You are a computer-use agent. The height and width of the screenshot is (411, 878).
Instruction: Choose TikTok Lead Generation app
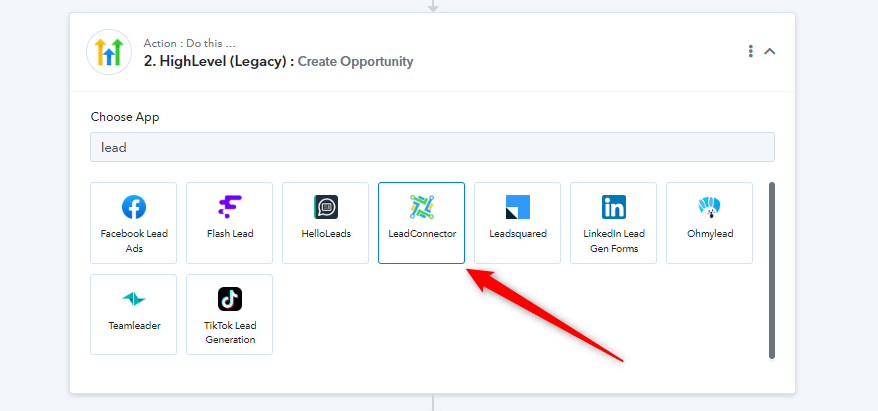click(230, 314)
